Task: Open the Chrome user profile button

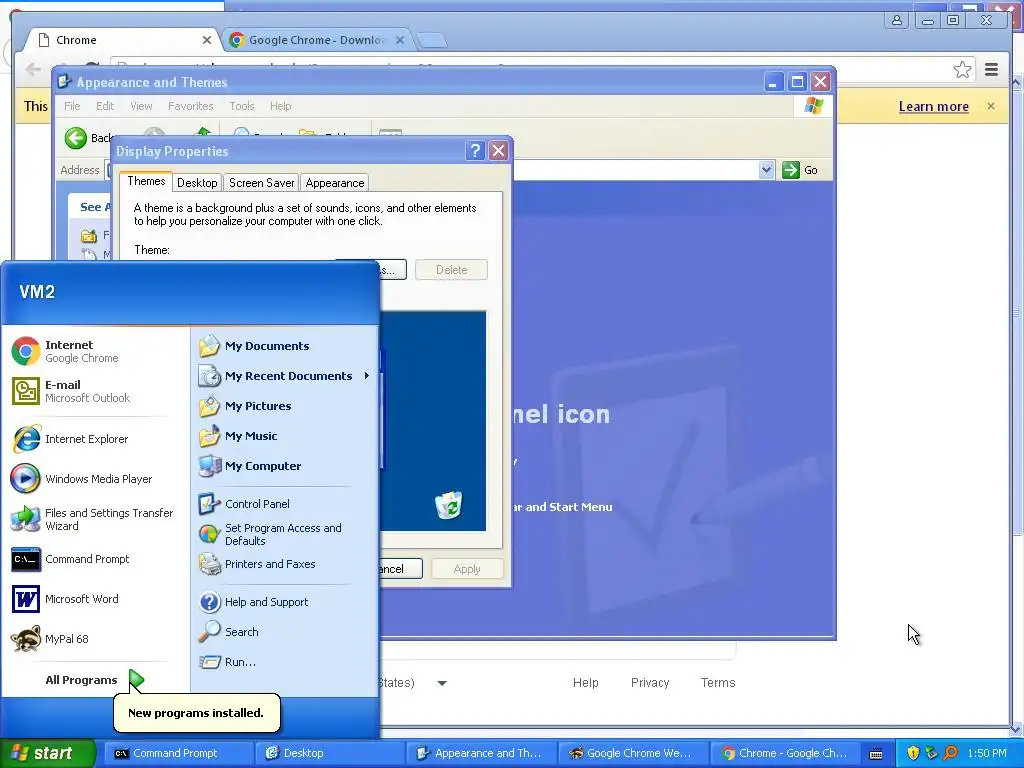Action: tap(897, 20)
